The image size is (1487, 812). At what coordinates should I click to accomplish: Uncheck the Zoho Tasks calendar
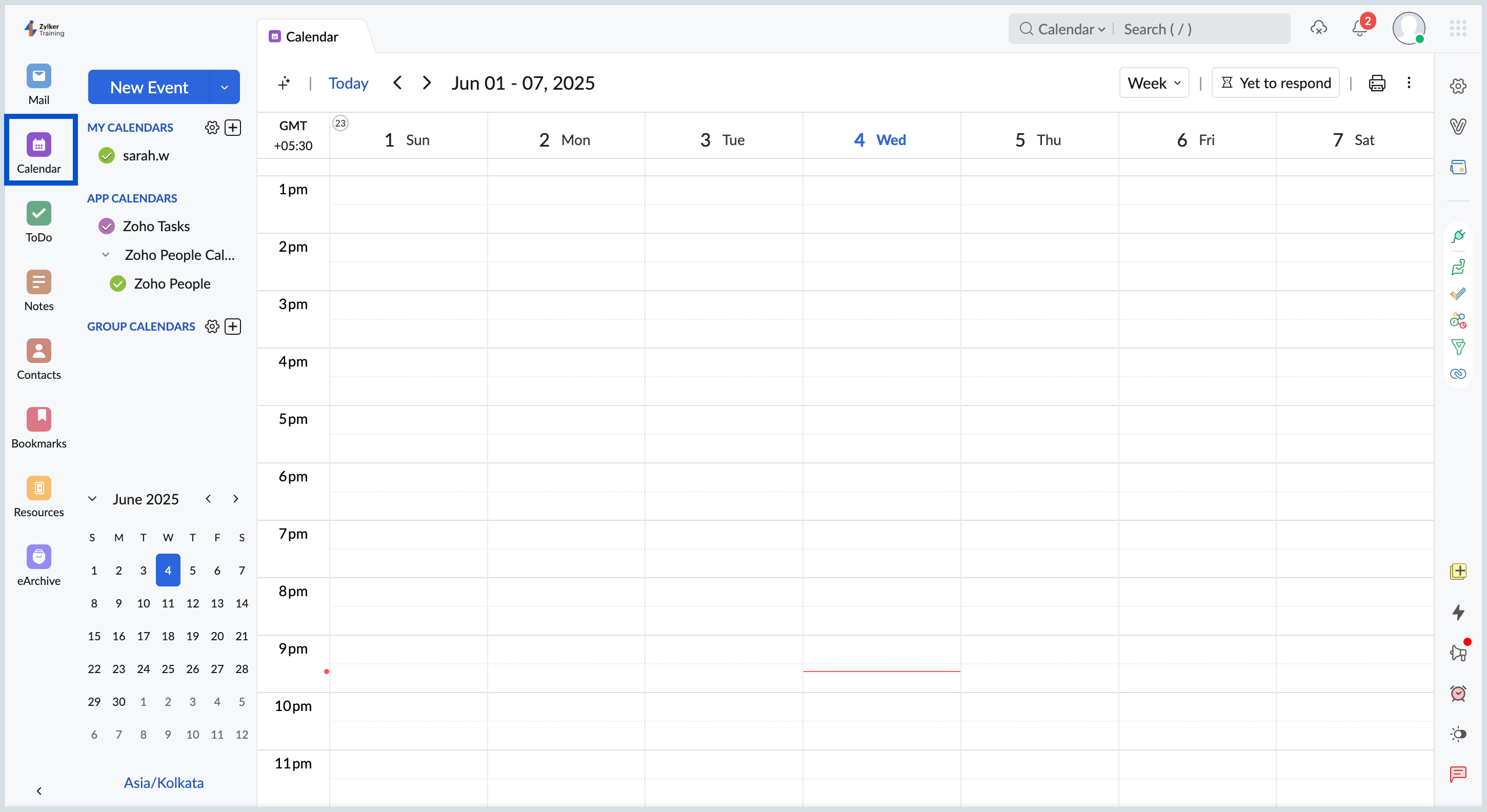pyautogui.click(x=107, y=226)
